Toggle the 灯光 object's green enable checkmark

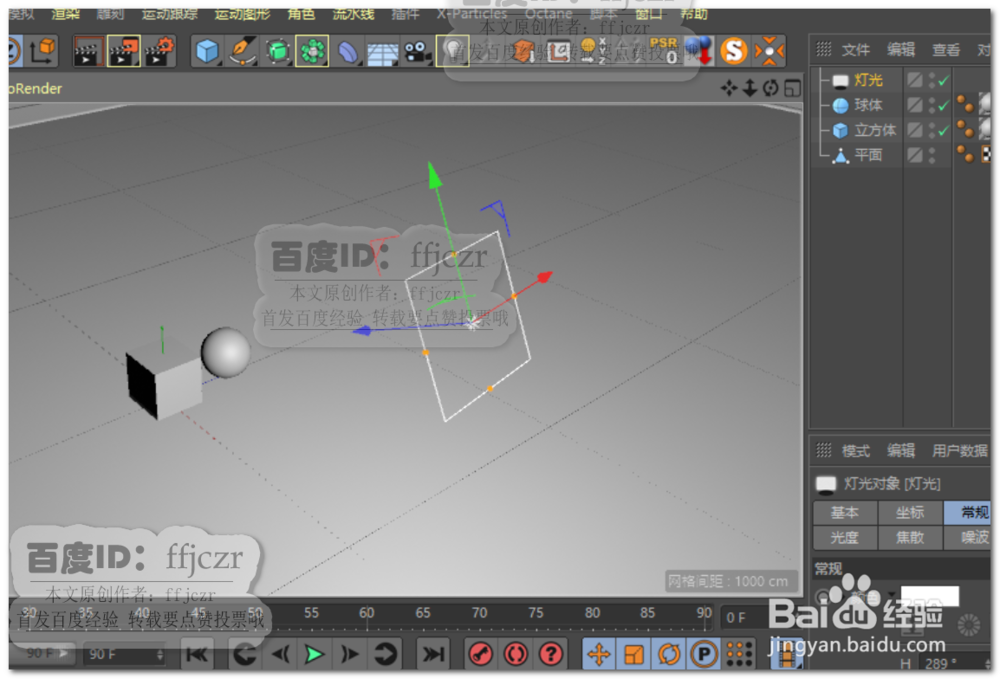click(x=943, y=79)
